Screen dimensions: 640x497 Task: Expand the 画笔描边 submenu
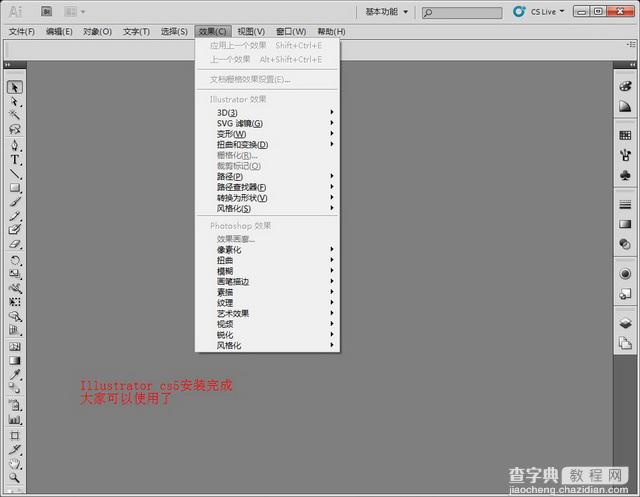(267, 281)
